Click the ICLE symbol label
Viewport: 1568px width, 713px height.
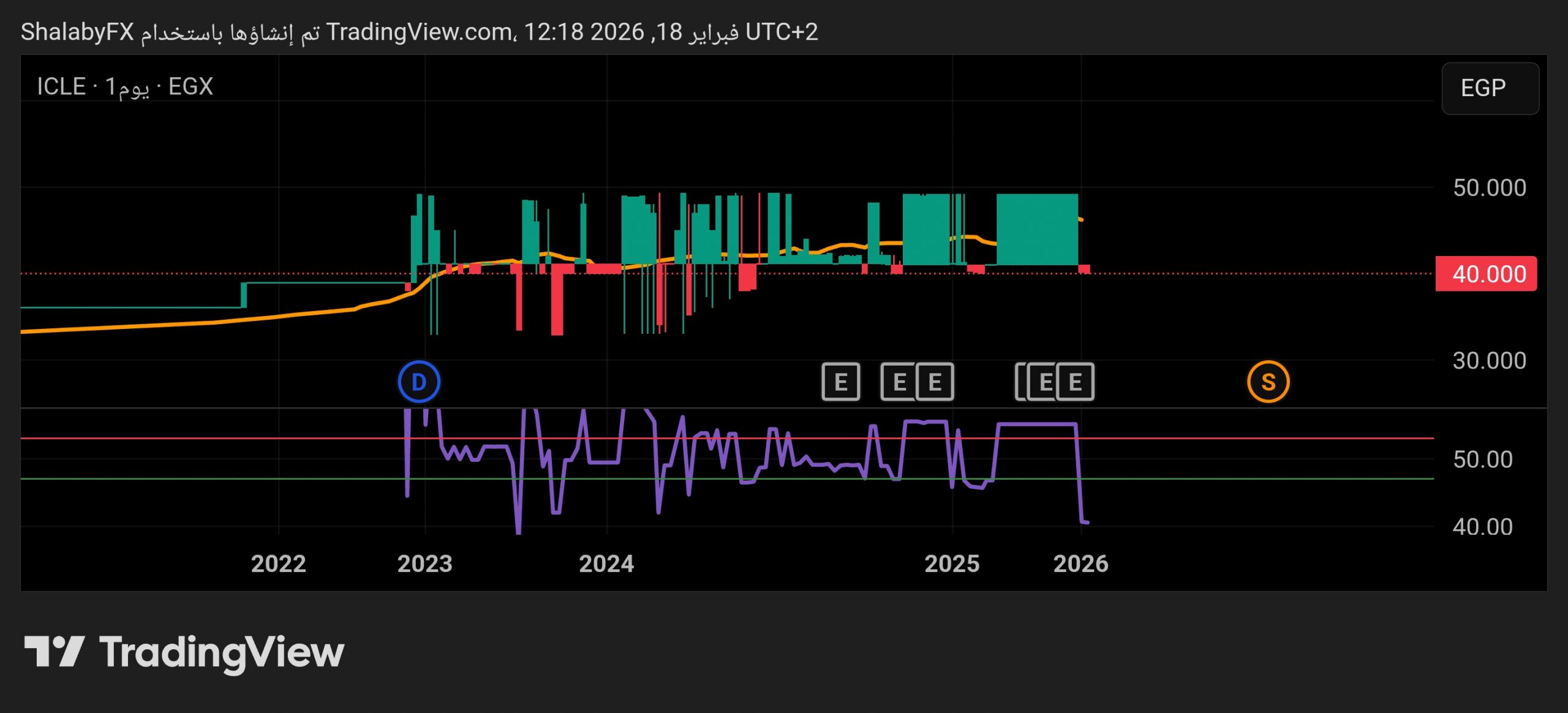pos(61,86)
